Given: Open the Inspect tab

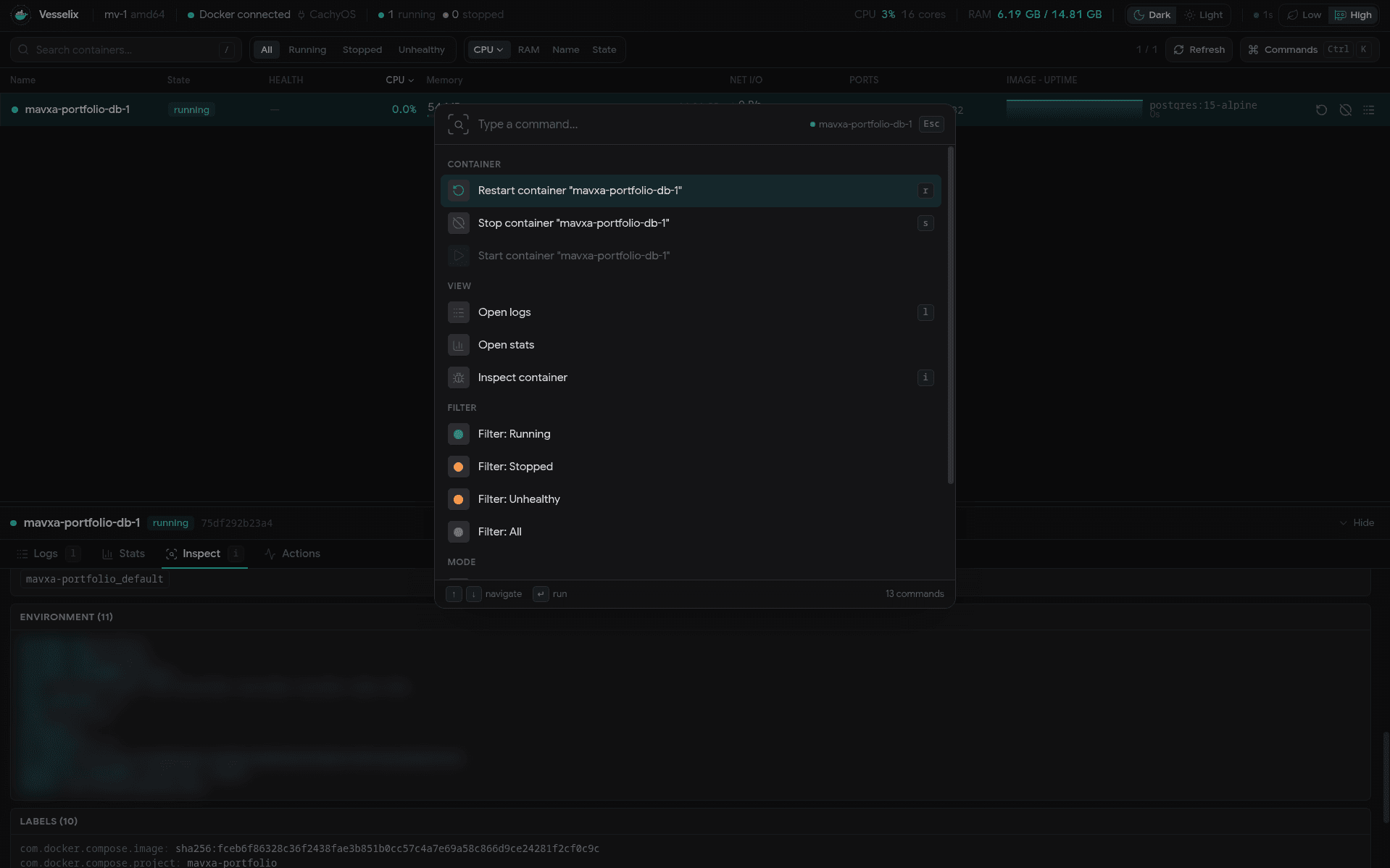Looking at the screenshot, I should point(204,554).
